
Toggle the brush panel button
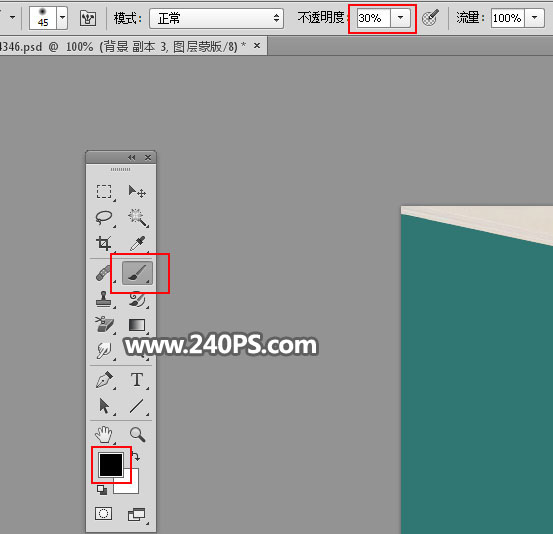[88, 18]
